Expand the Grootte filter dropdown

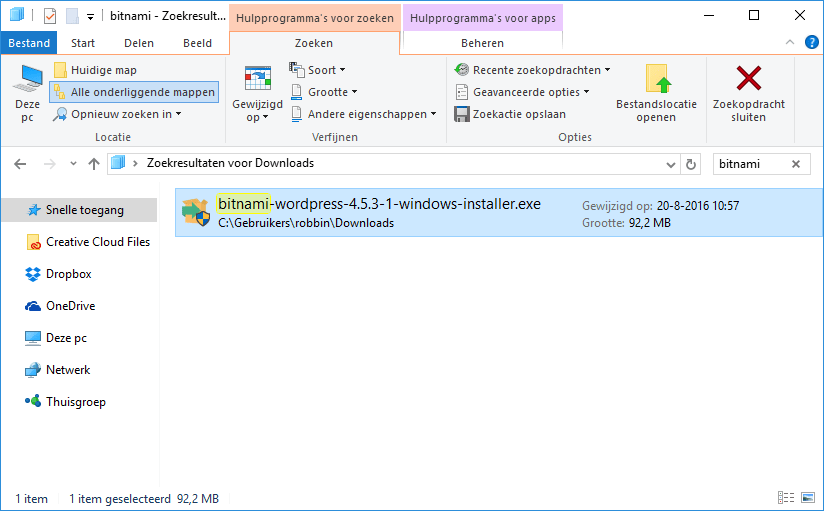324,92
